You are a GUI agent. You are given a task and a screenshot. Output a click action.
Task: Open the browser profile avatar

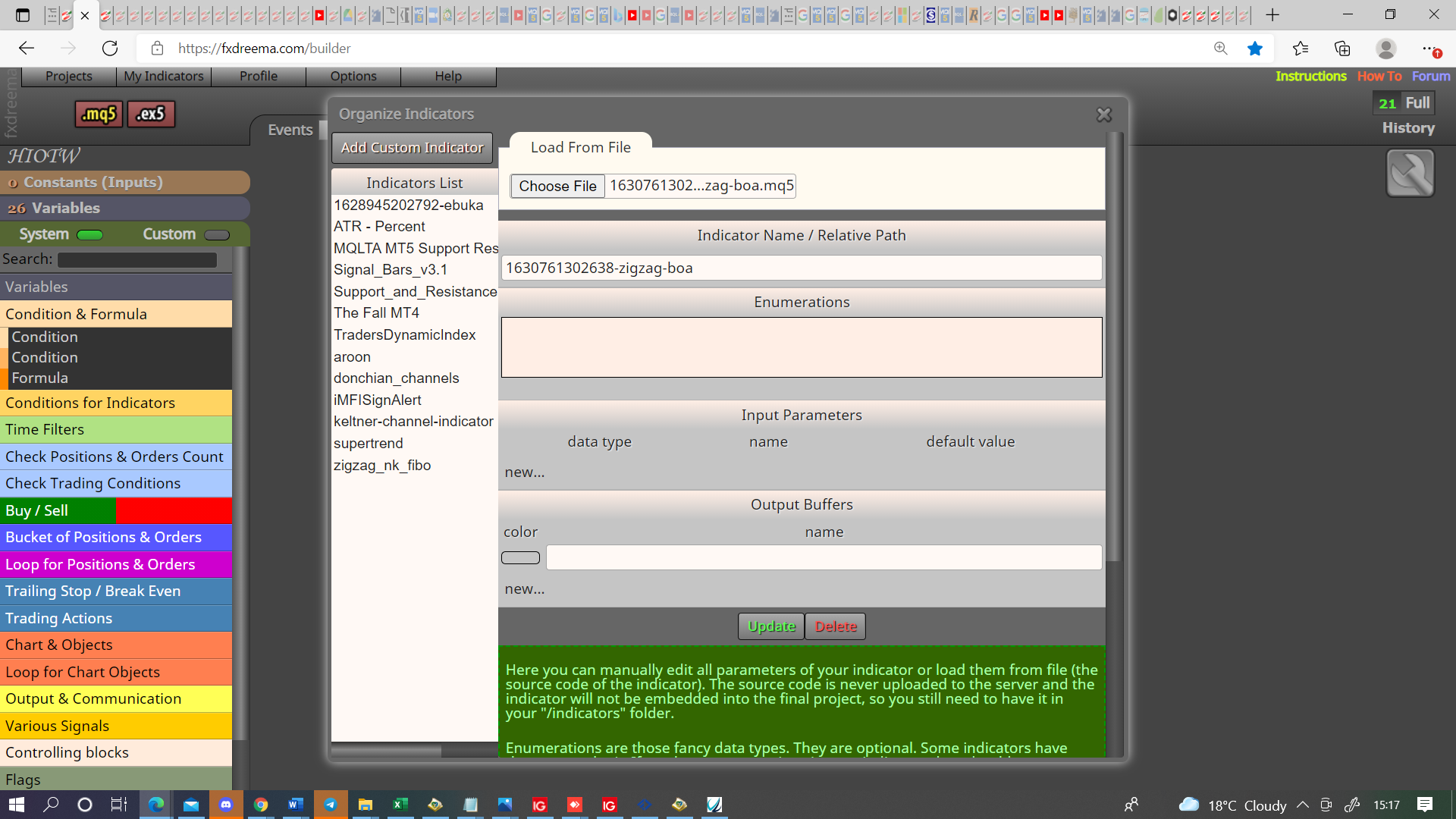[1386, 49]
